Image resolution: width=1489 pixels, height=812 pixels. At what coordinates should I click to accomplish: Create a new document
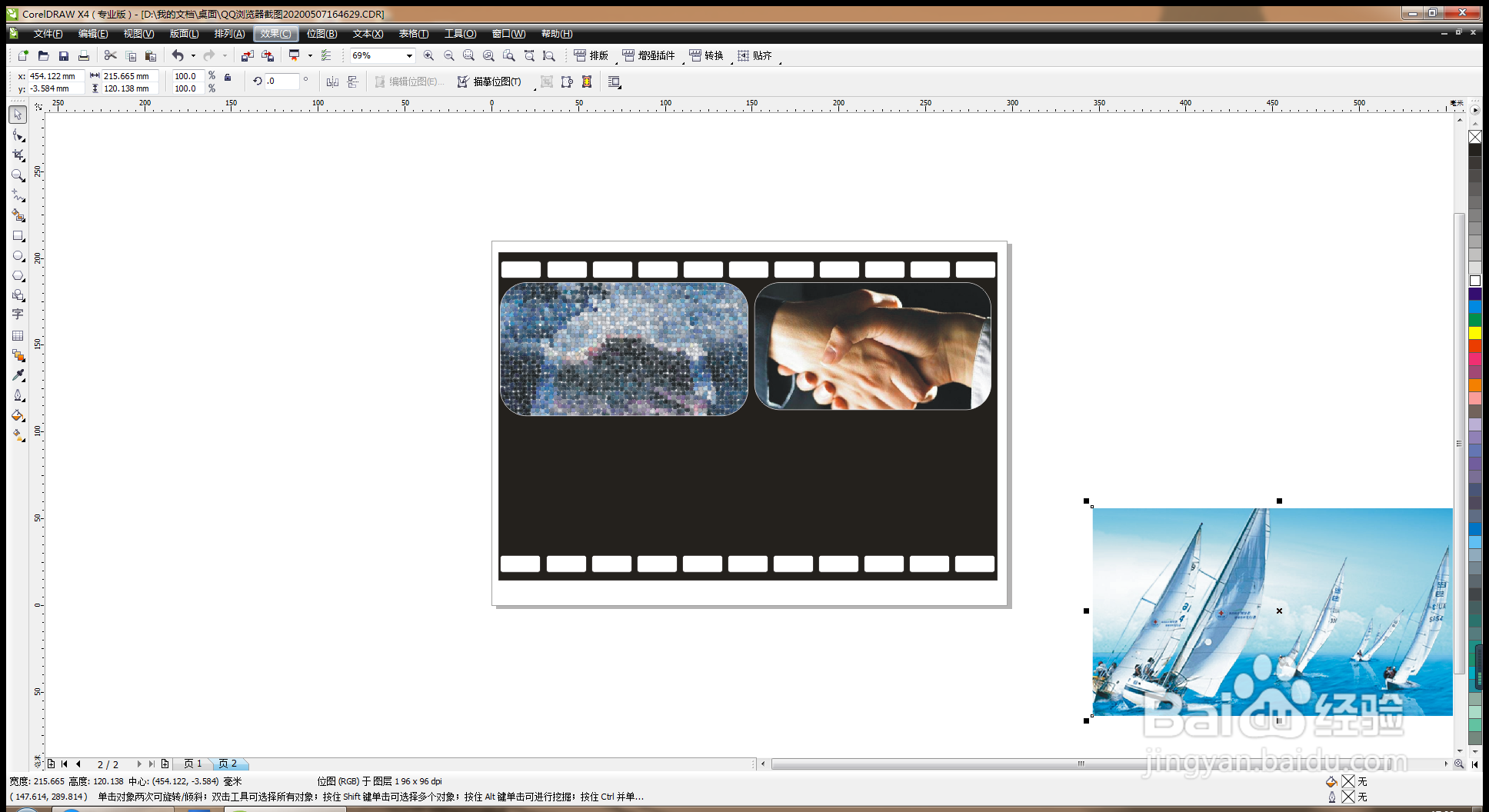click(23, 55)
